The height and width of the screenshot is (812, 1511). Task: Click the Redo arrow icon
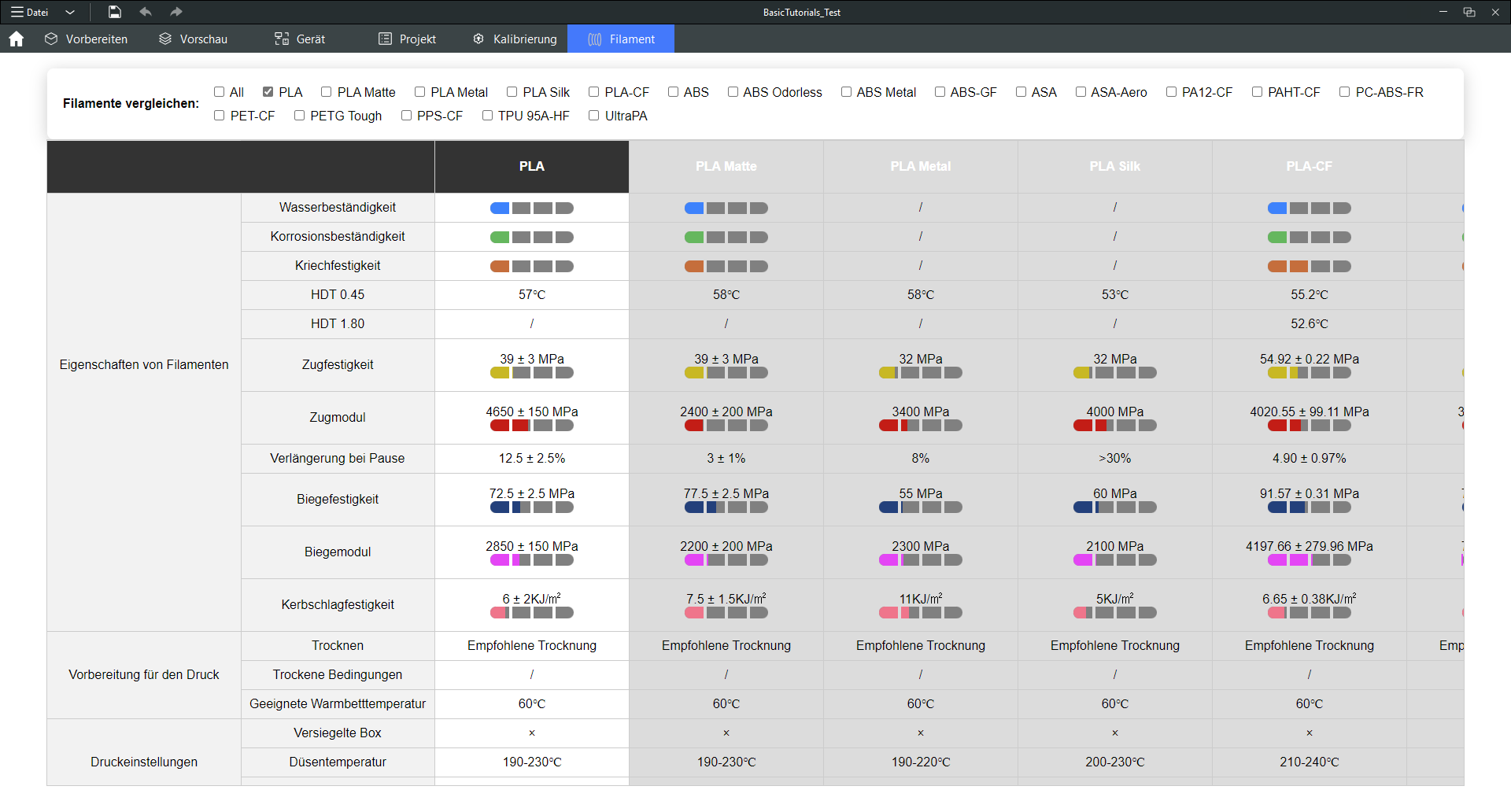click(176, 12)
